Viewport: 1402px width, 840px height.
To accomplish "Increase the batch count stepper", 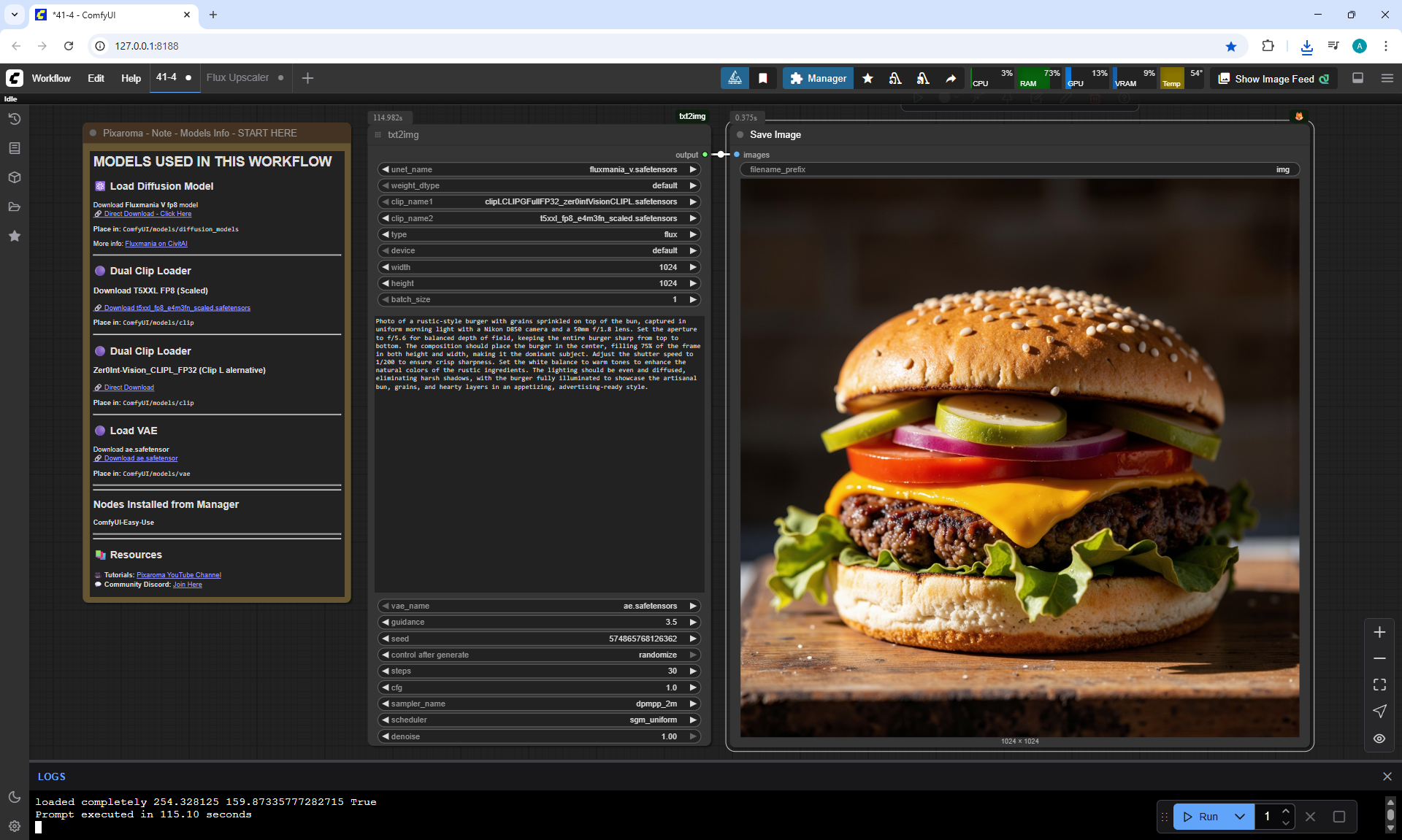I will (x=1286, y=811).
